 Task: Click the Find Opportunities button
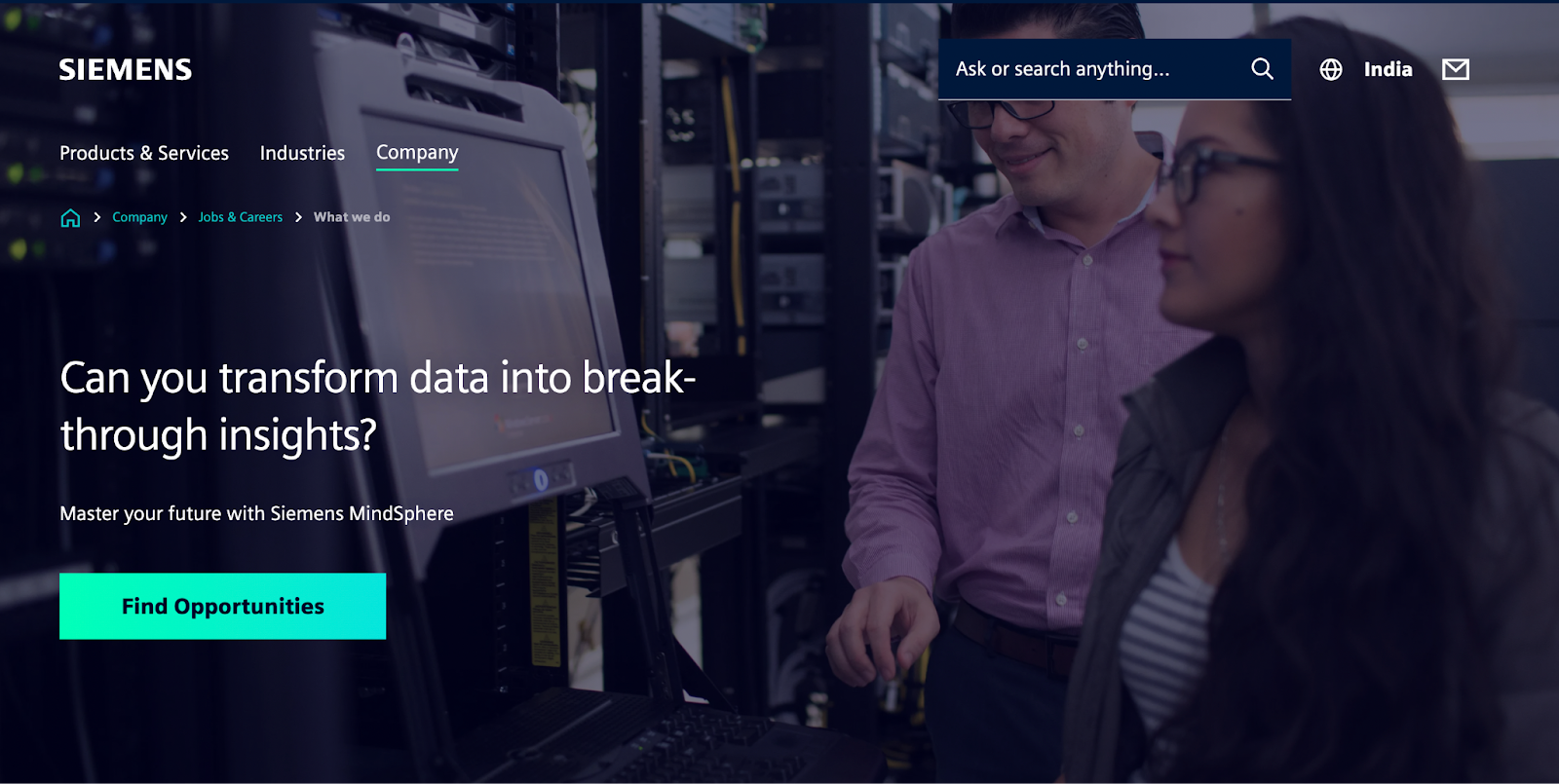222,606
